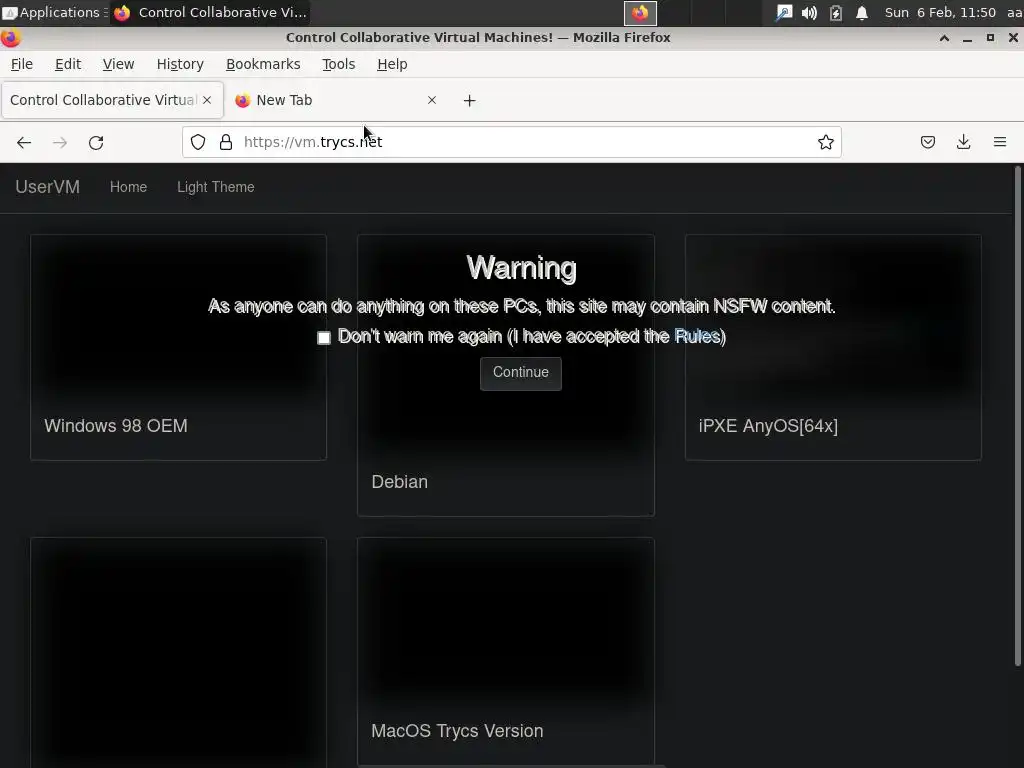
Task: Click the volume speaker tray icon
Action: click(809, 12)
